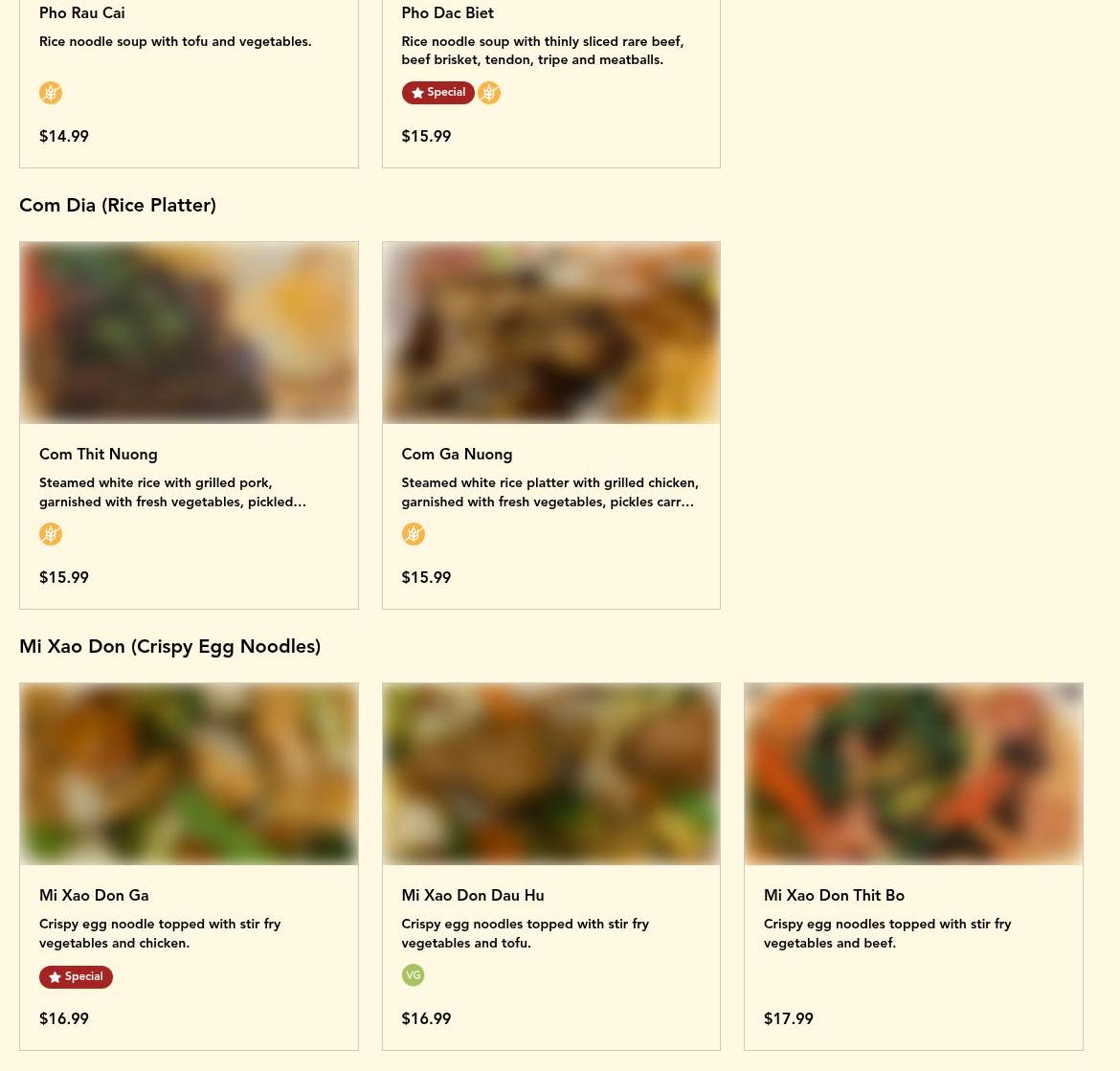Click the Mi Xao Don Thit Bo dish image
1120x1071 pixels.
coord(913,774)
